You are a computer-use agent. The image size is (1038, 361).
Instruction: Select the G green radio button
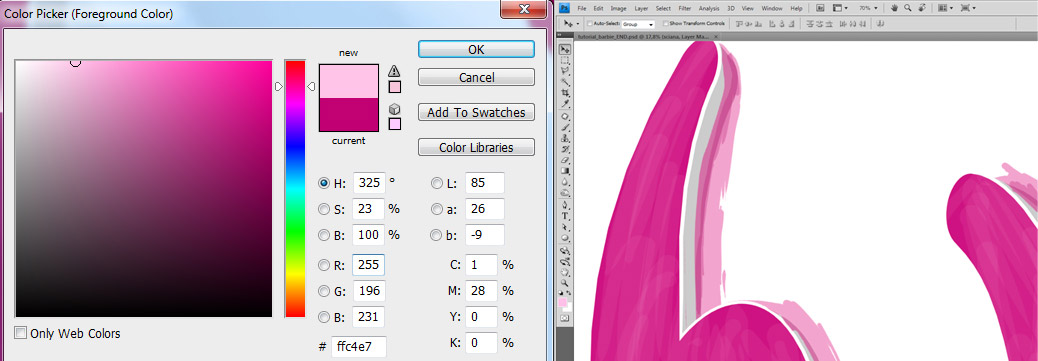[x=324, y=291]
